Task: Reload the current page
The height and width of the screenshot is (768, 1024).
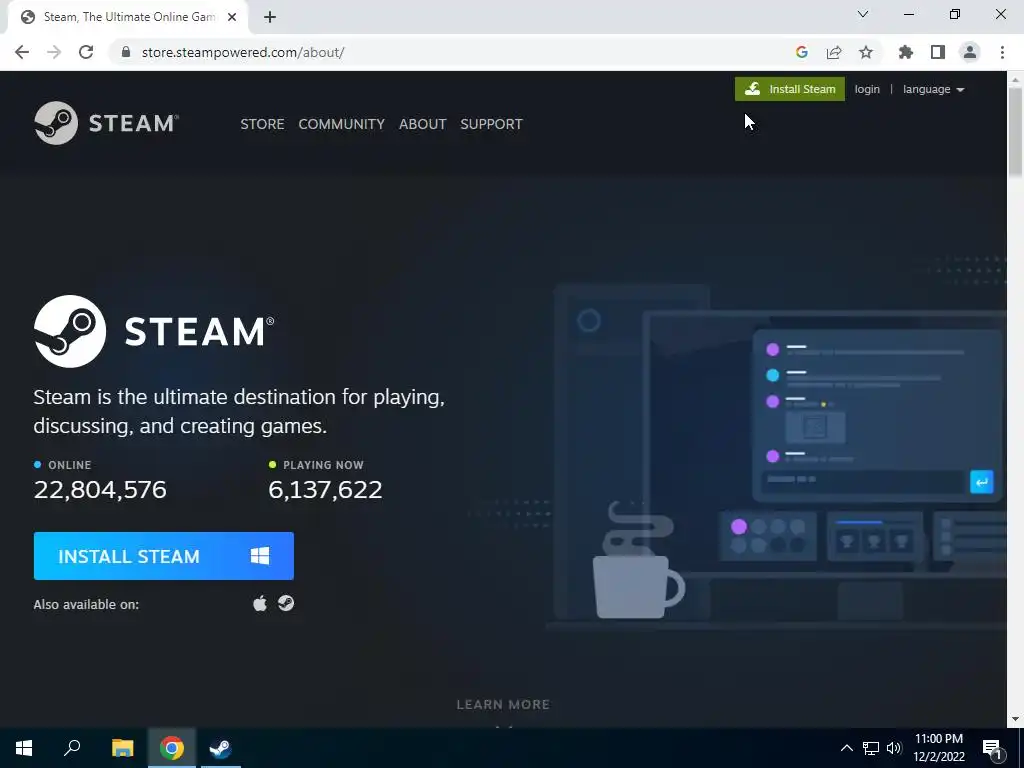Action: pyautogui.click(x=86, y=52)
